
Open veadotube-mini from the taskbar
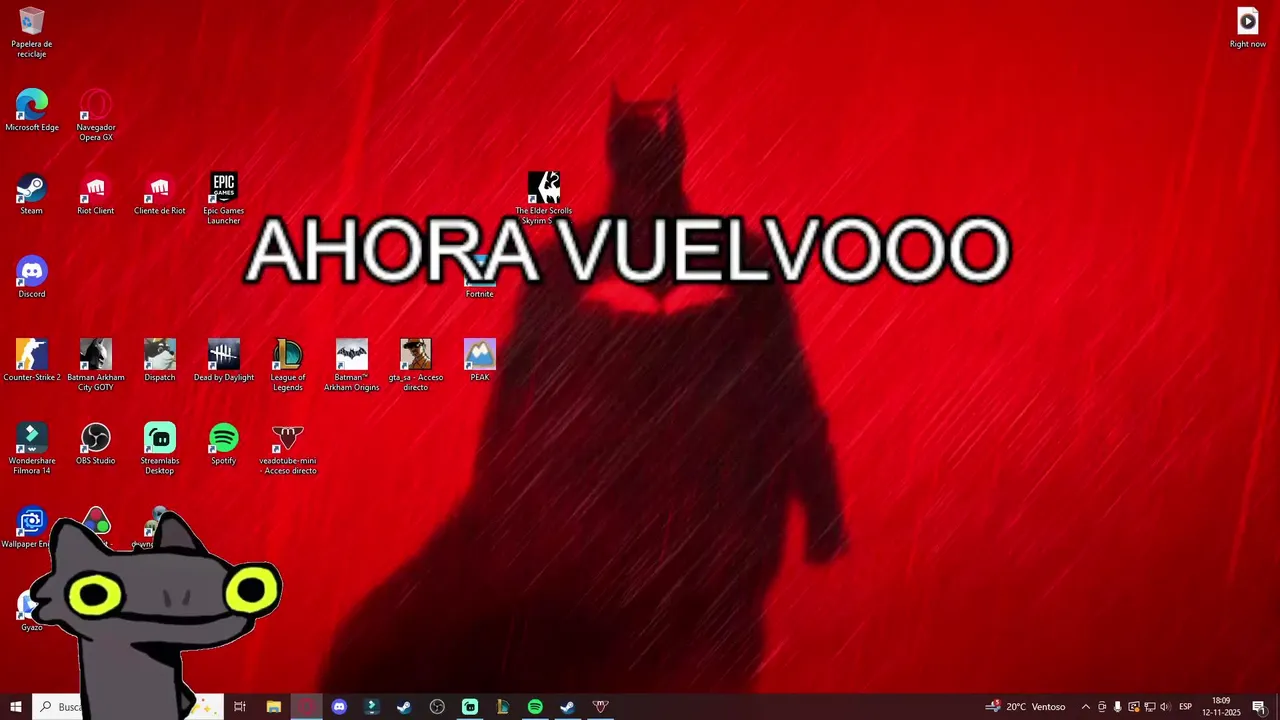click(x=600, y=707)
